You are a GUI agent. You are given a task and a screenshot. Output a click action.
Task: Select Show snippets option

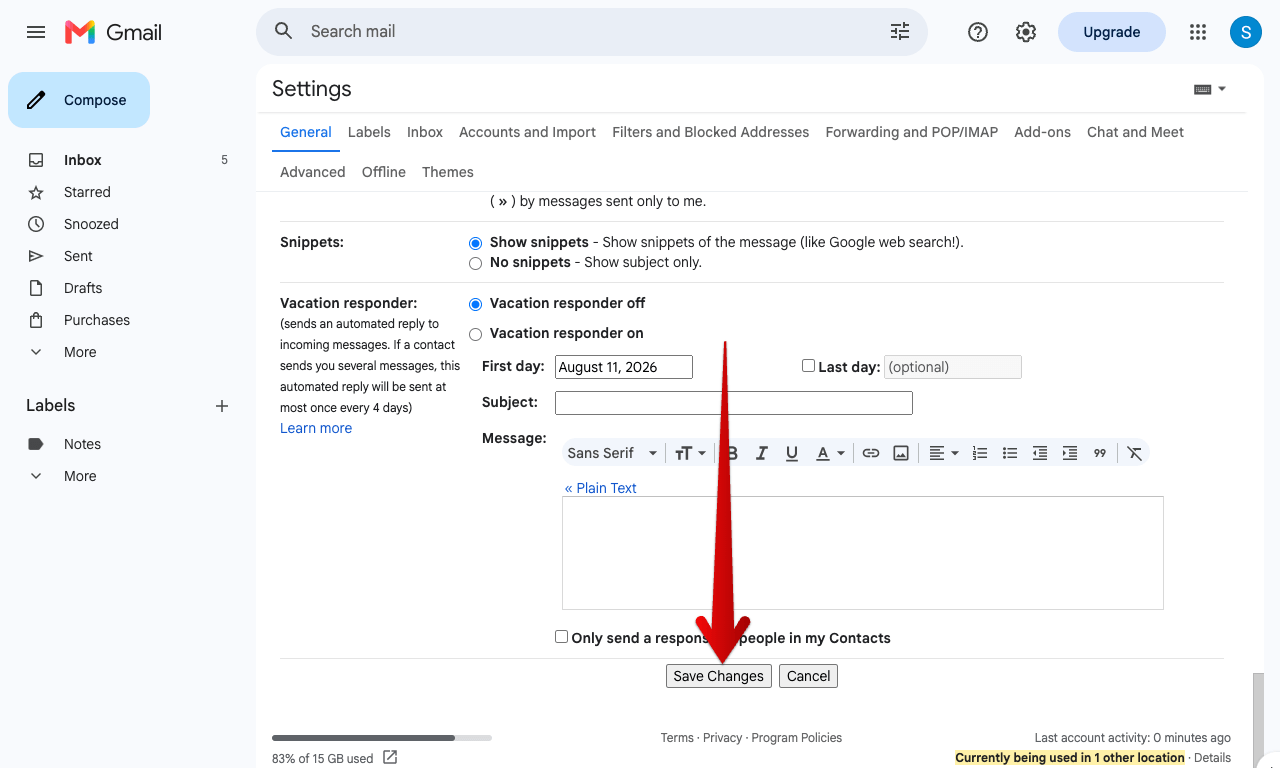pos(476,243)
